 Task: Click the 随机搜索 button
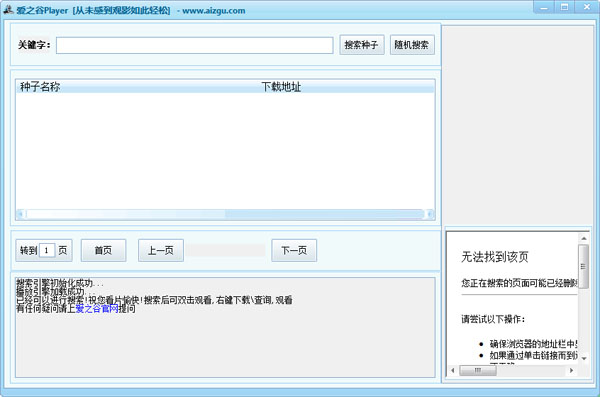point(412,45)
